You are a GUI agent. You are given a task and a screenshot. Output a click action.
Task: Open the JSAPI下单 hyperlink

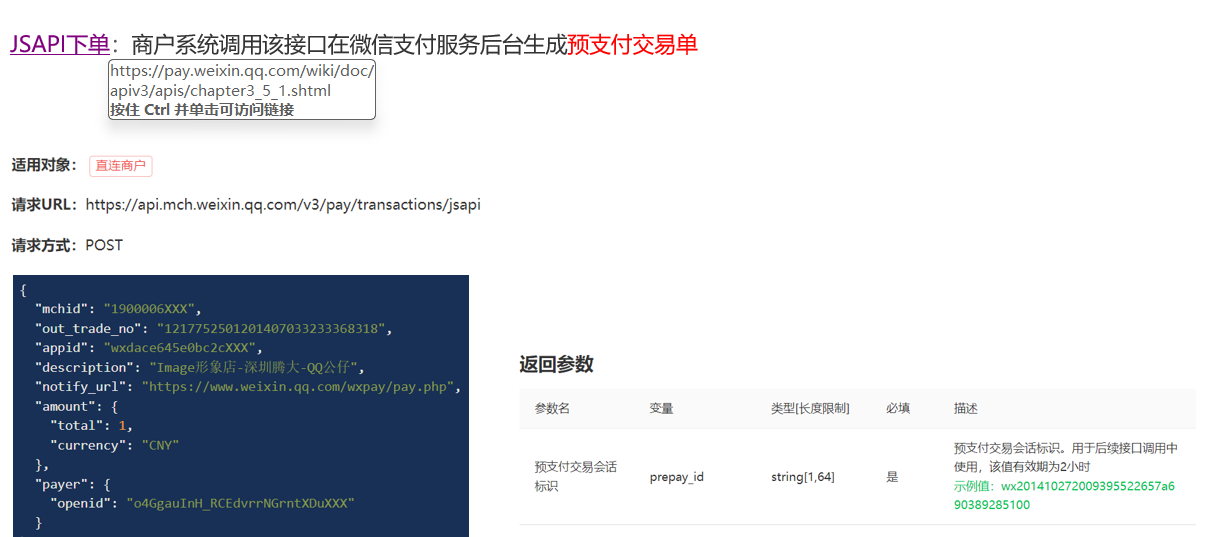click(60, 44)
